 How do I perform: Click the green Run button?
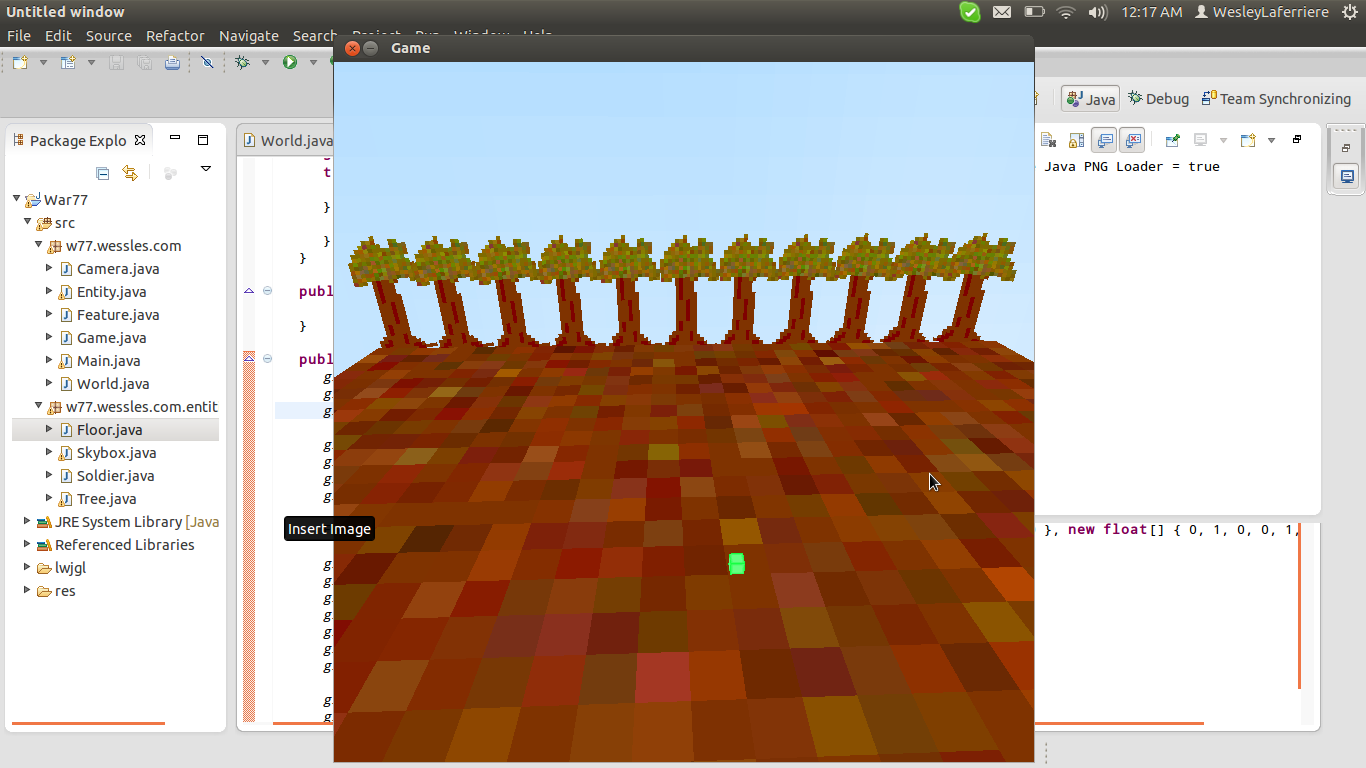click(x=290, y=62)
